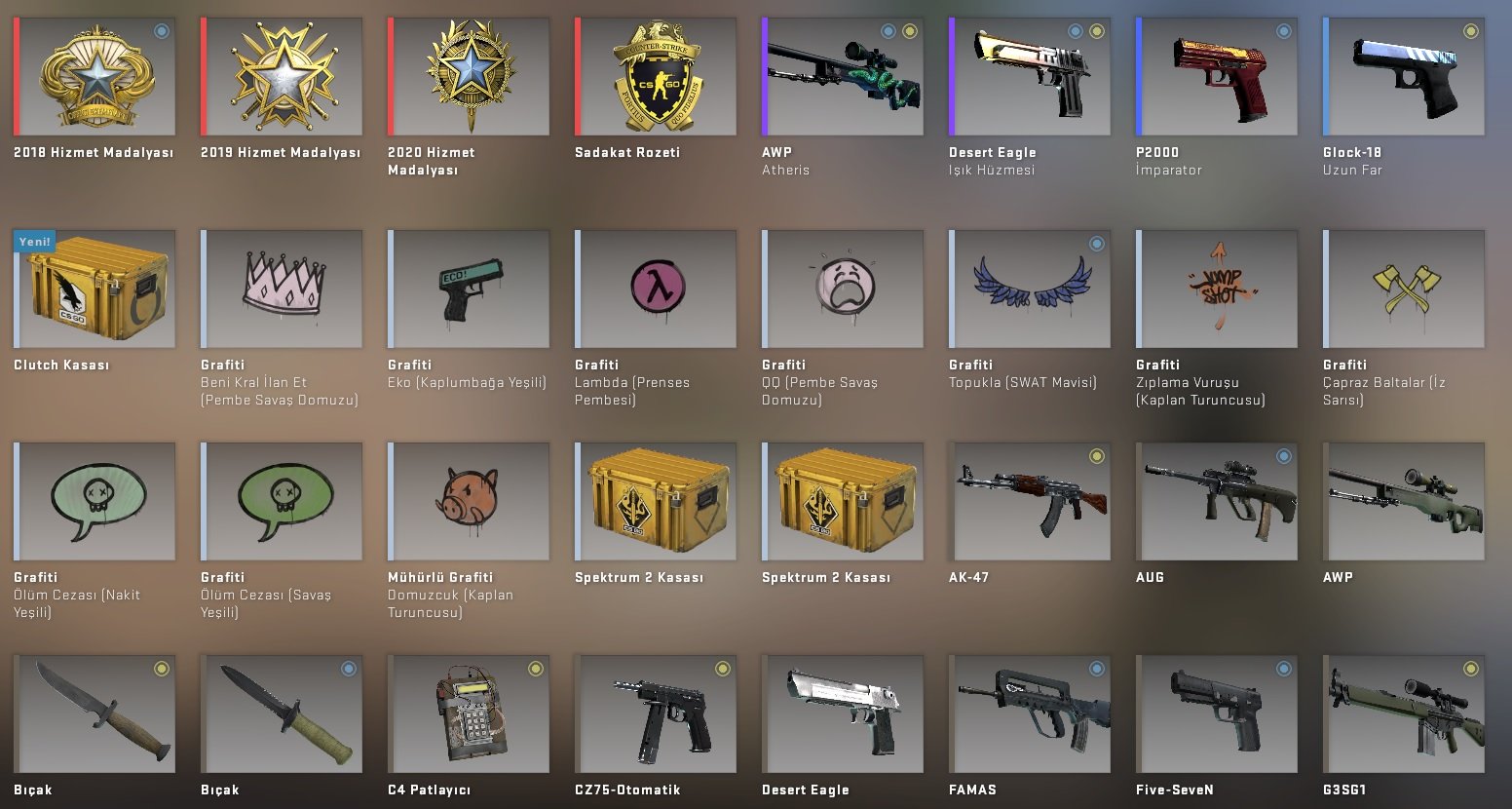The image size is (1512, 809).
Task: Select the AWP Atheris sniper skin
Action: click(843, 76)
